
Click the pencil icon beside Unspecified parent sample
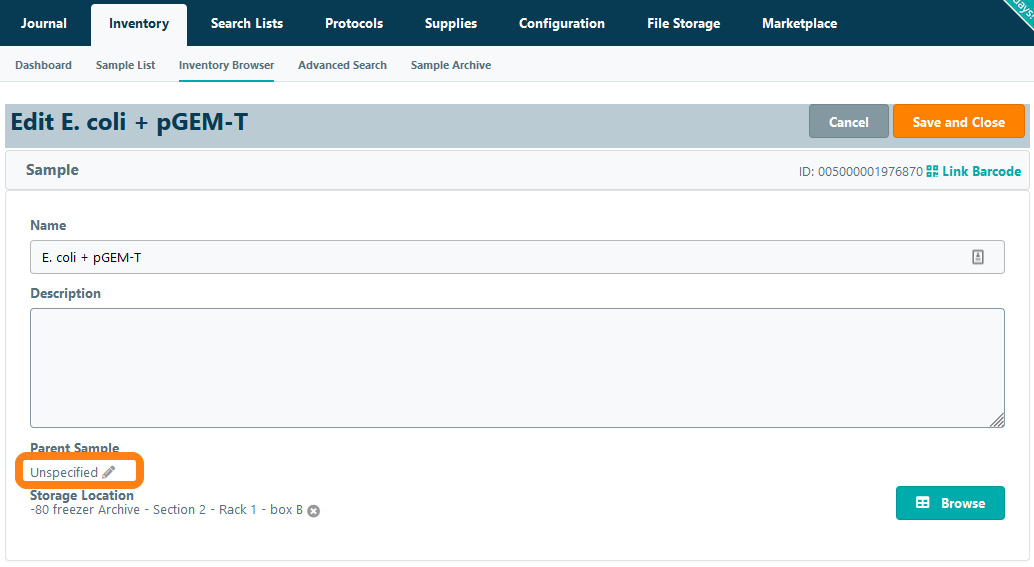[109, 472]
